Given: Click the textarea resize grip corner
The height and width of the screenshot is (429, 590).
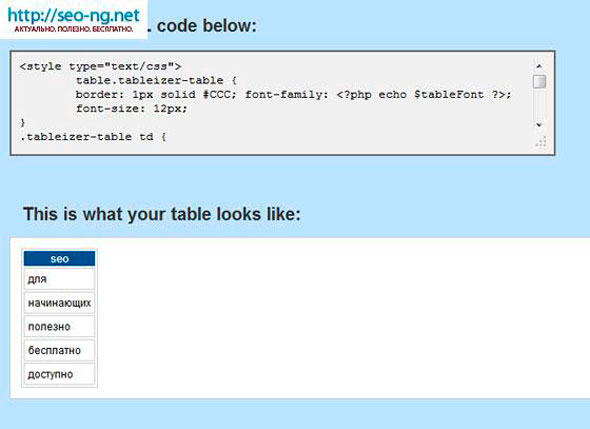Looking at the screenshot, I should tap(541, 142).
